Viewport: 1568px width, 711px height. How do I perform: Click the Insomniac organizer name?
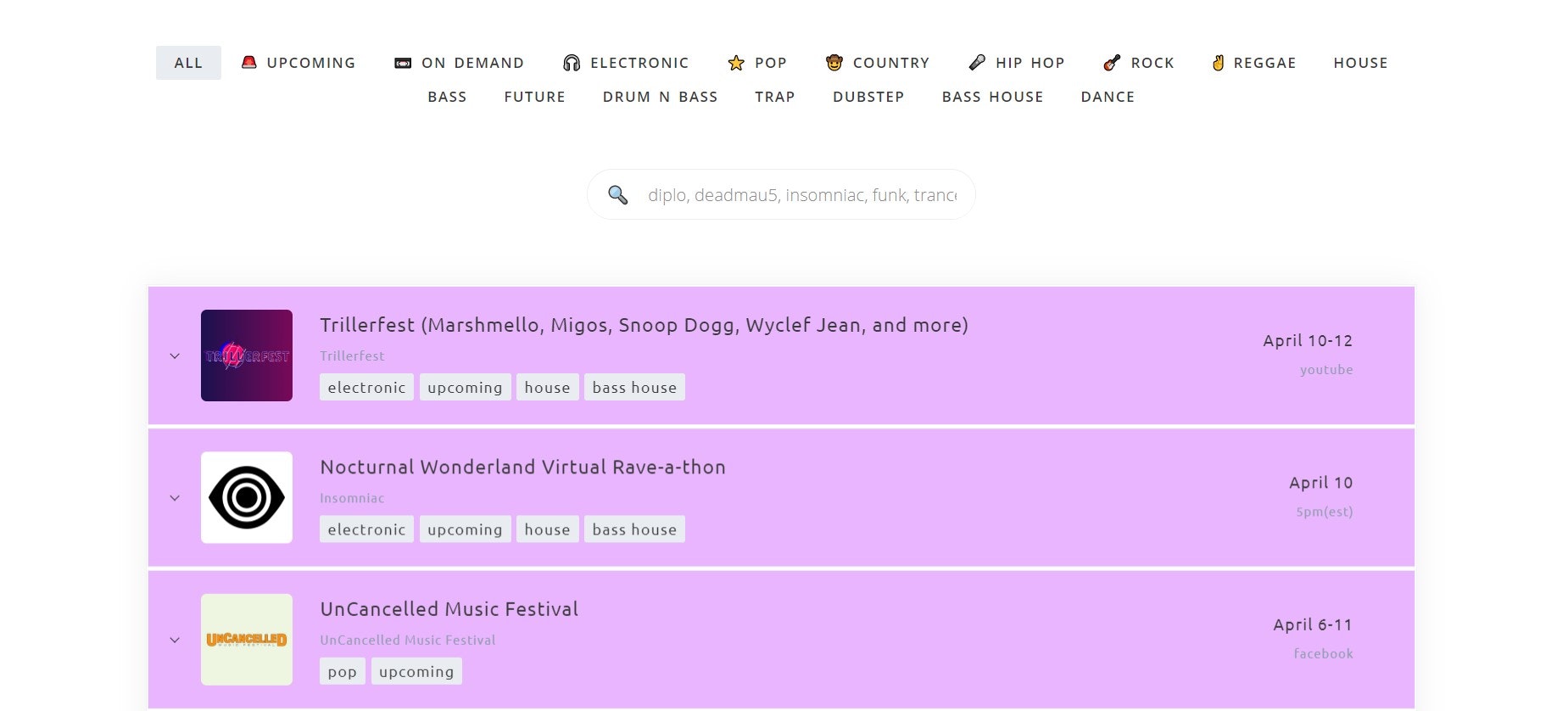pos(352,498)
